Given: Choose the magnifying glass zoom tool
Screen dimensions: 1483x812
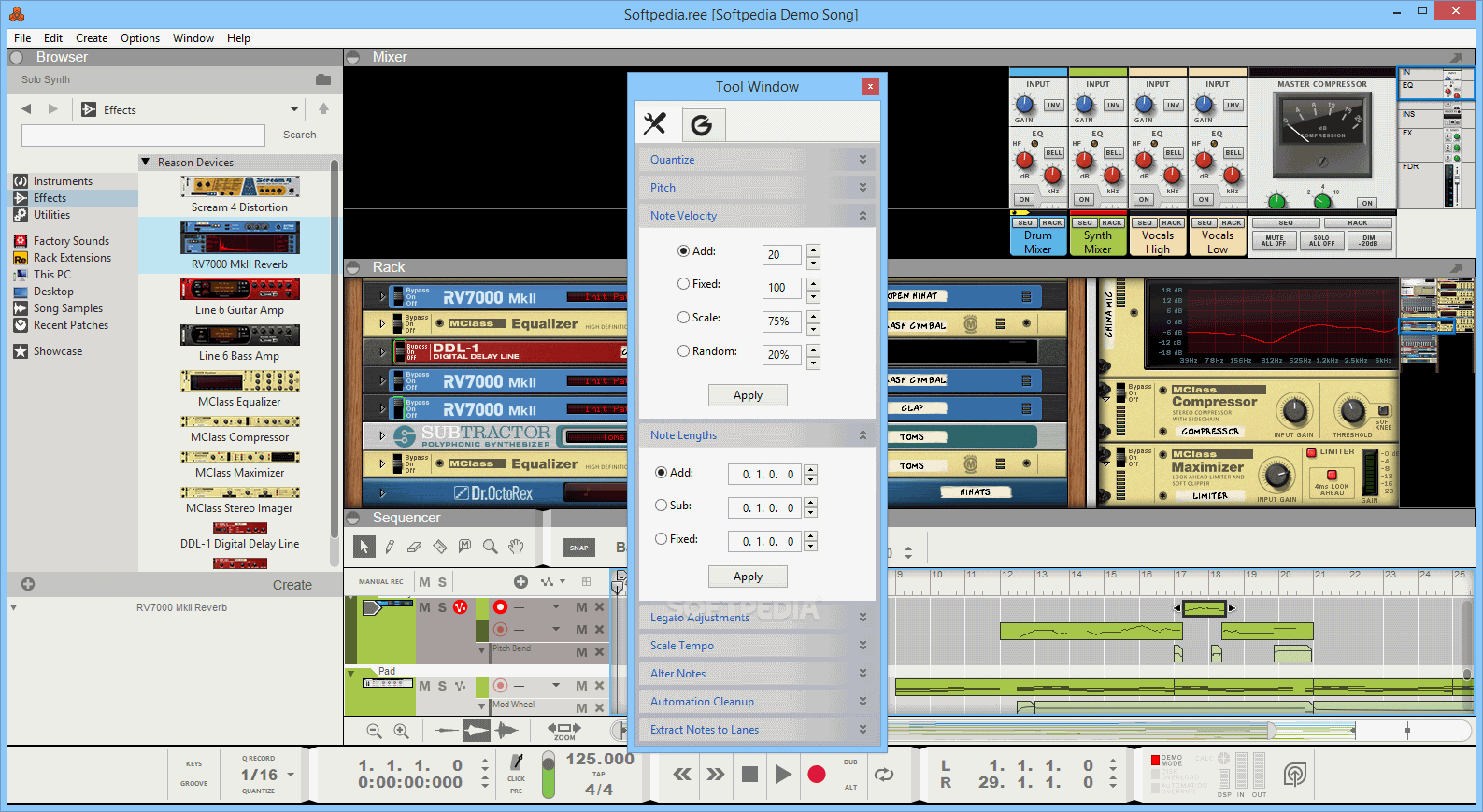Looking at the screenshot, I should tap(490, 547).
